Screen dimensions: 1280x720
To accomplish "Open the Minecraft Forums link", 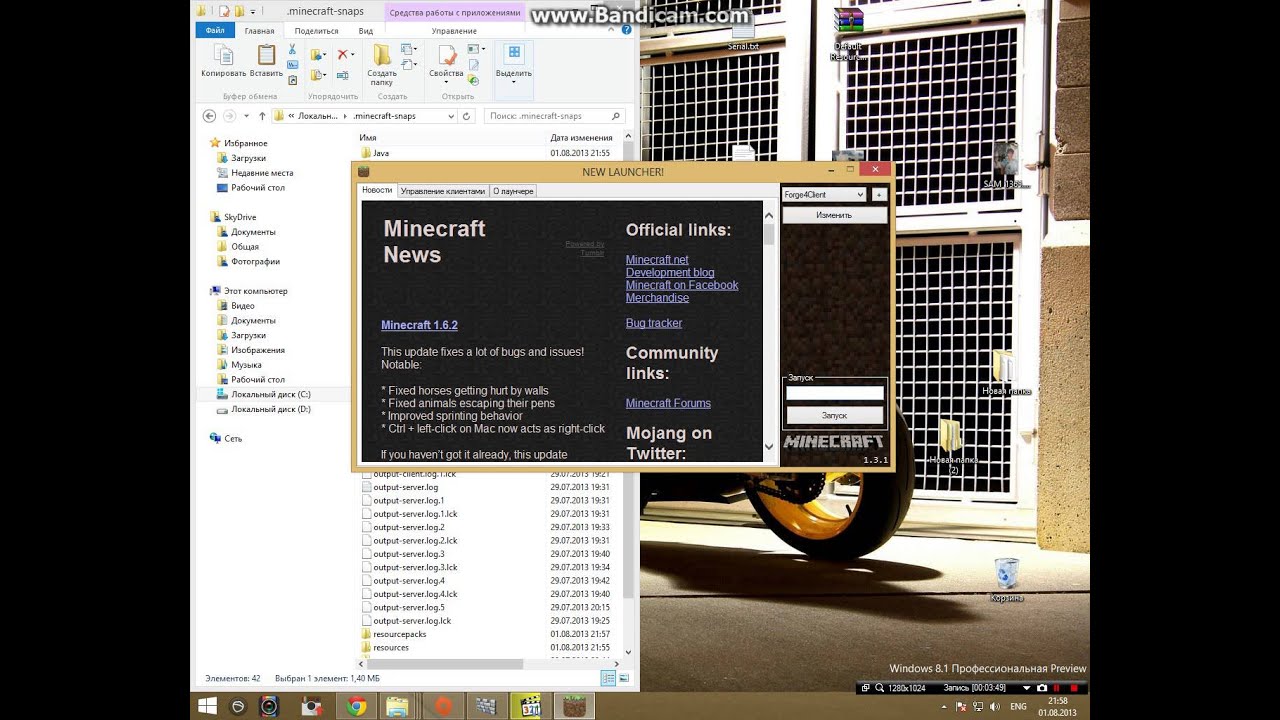I will [668, 403].
